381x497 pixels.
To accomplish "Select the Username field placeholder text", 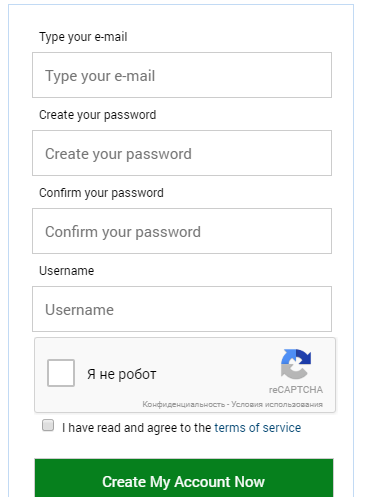I will point(79,310).
